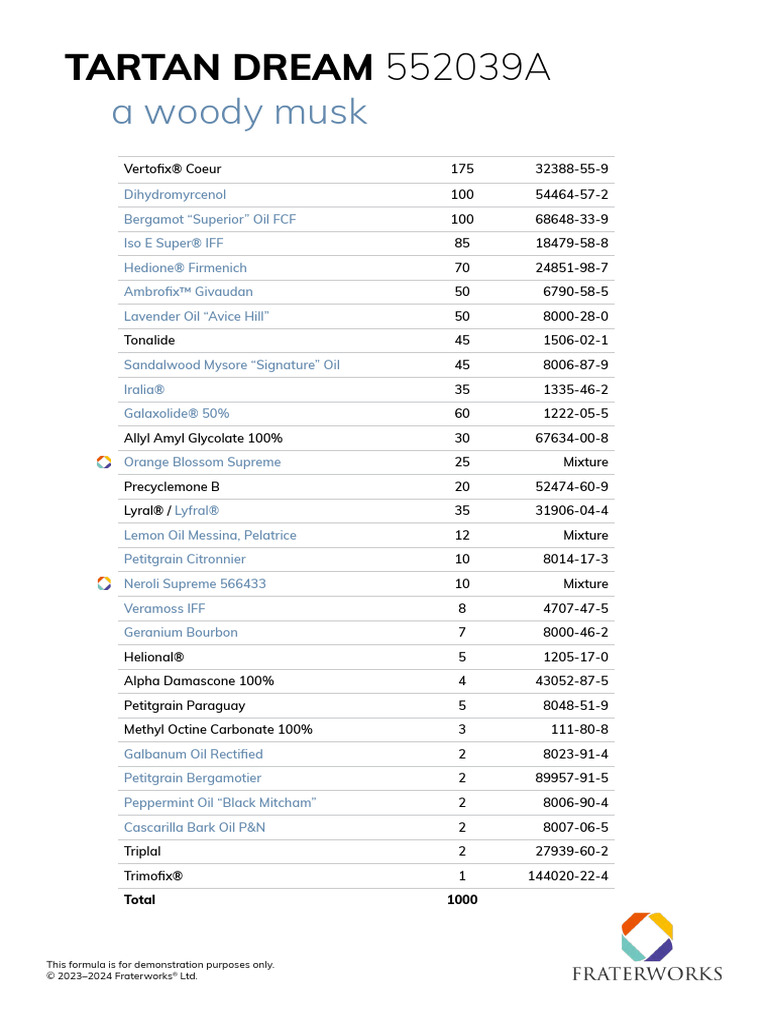This screenshot has height=1024, width=768.
Task: Open Sandalwood Mysore "Signature" Oil link
Action: 231,365
